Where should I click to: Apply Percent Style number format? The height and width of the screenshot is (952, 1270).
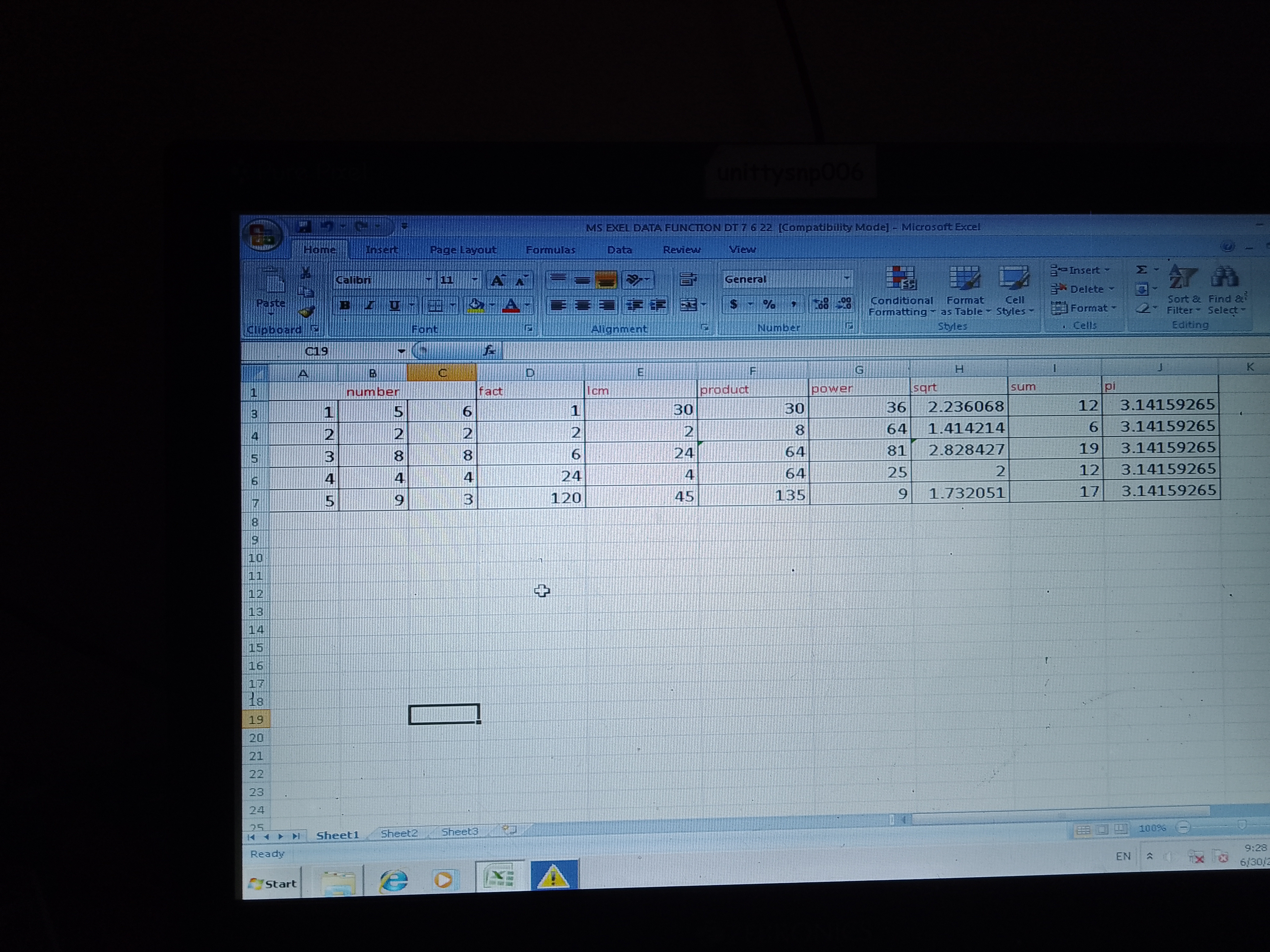tap(769, 304)
